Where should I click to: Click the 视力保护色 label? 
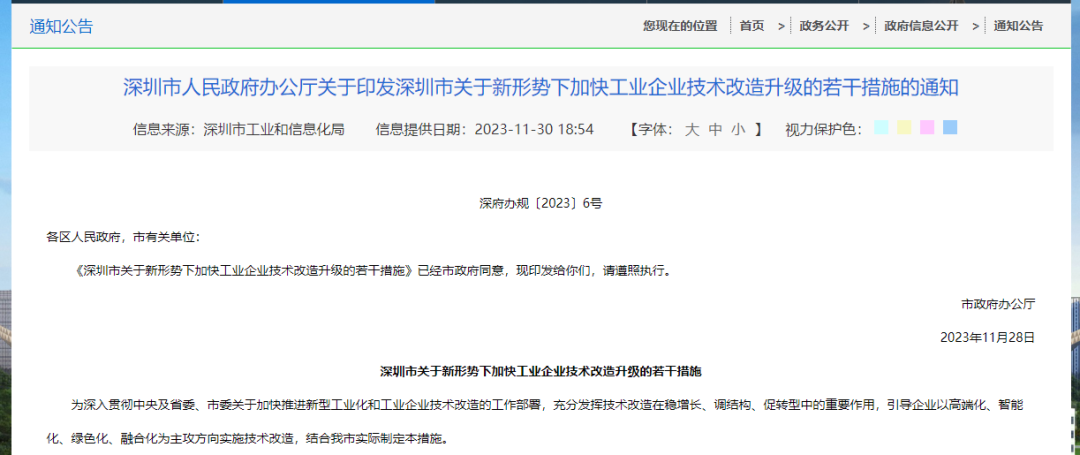pos(824,129)
